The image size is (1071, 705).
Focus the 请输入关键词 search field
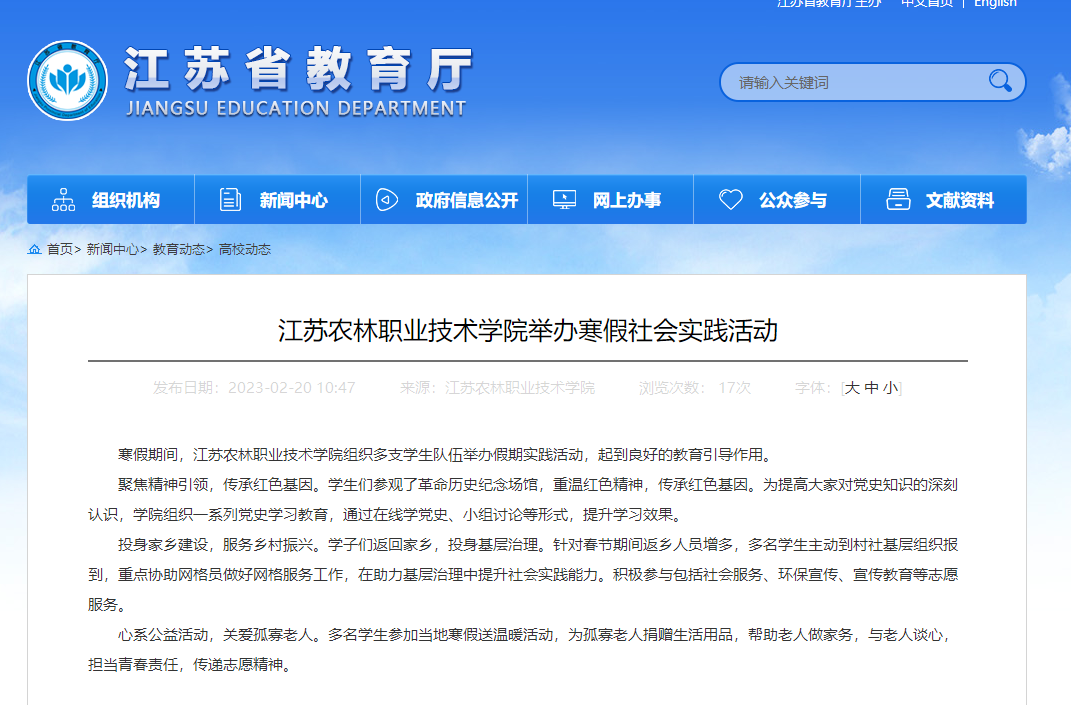click(850, 82)
